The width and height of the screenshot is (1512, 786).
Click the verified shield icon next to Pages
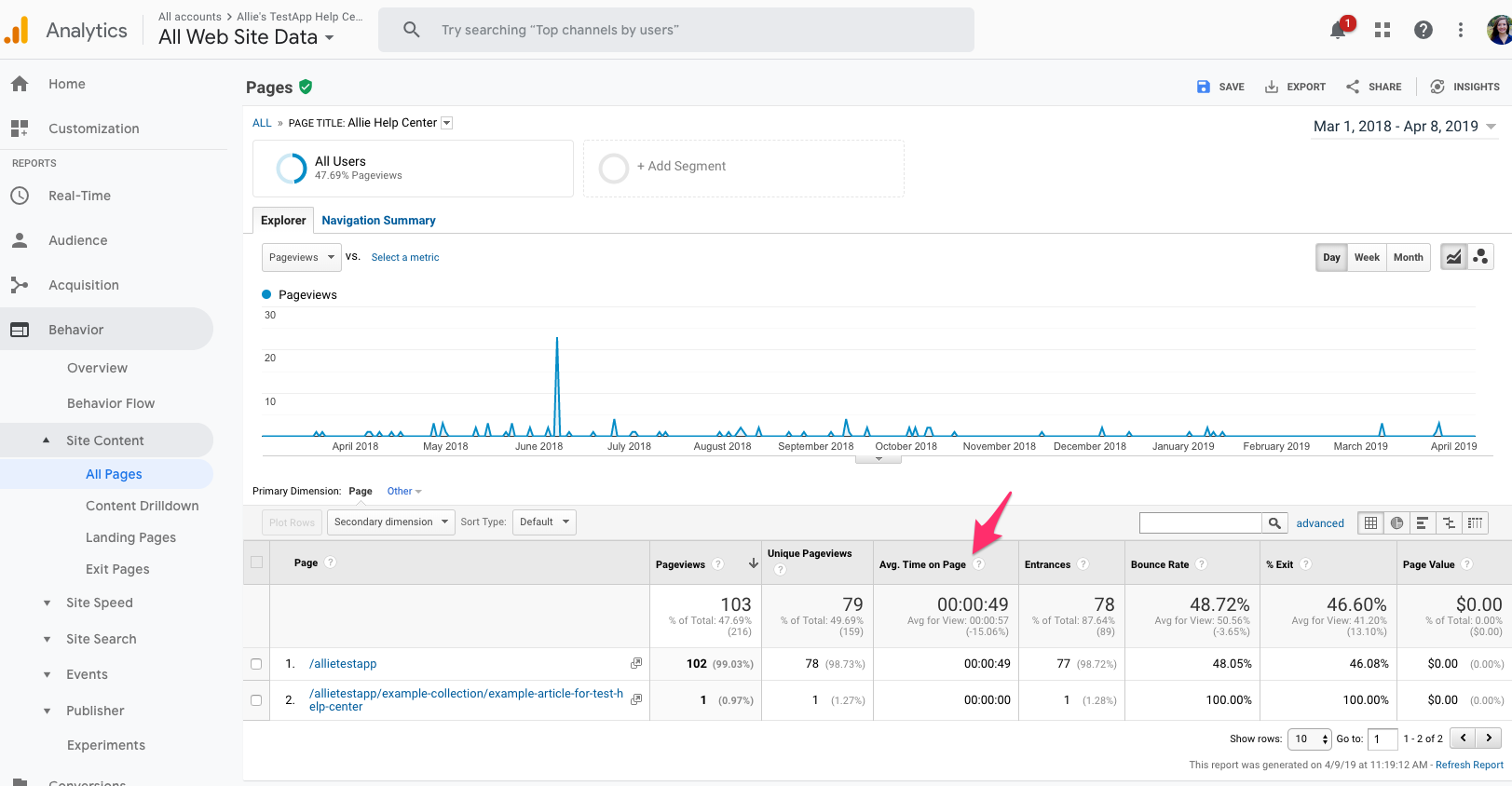click(x=306, y=87)
